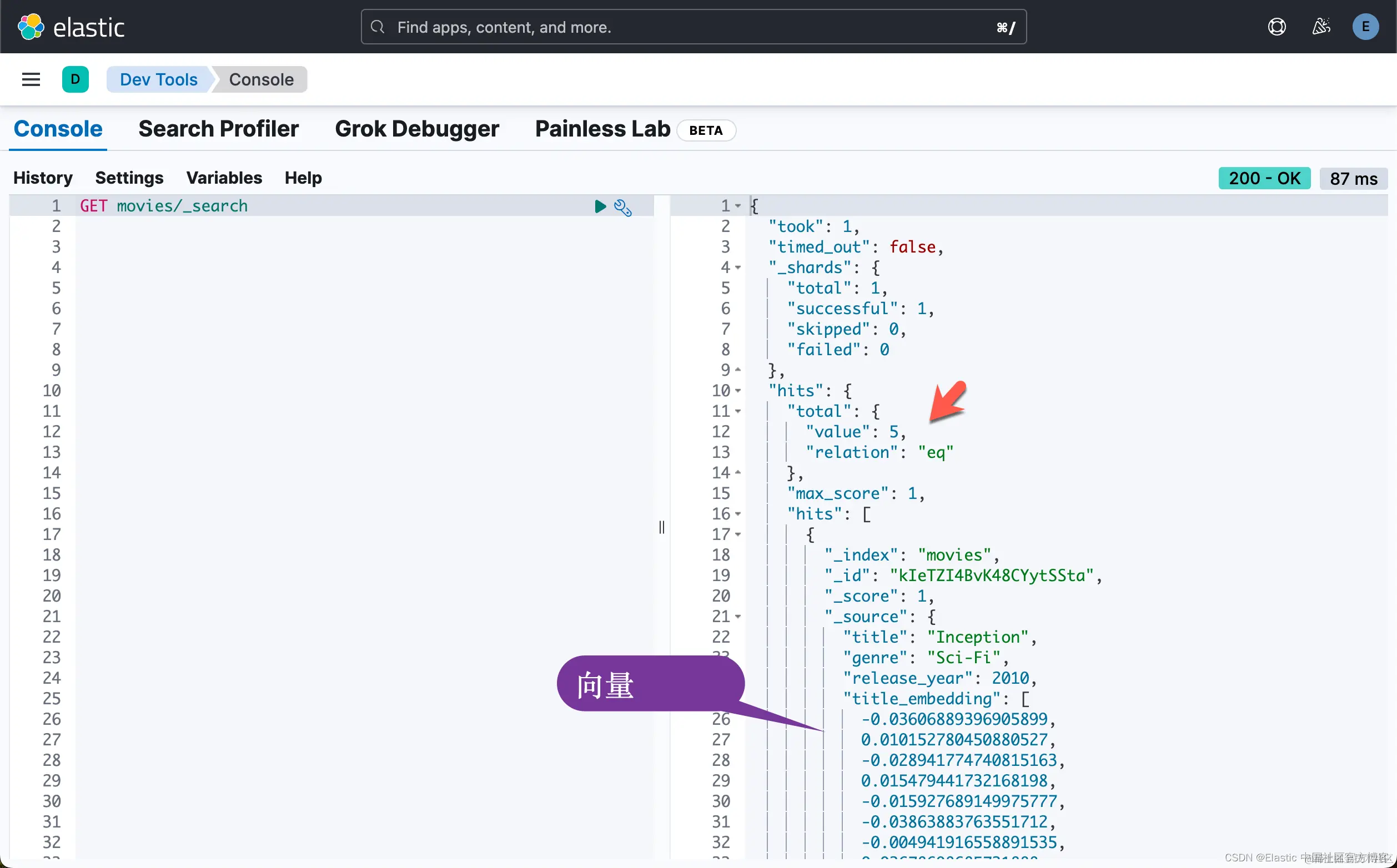Click the Elastic logo
This screenshot has width=1397, height=868.
[71, 27]
